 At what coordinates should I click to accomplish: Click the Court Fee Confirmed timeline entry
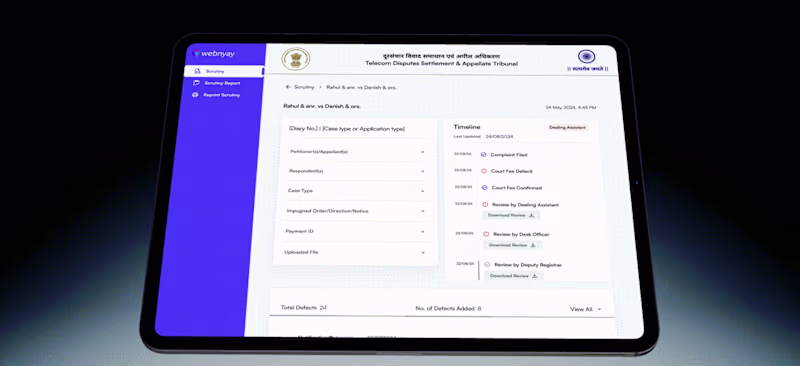tap(517, 188)
